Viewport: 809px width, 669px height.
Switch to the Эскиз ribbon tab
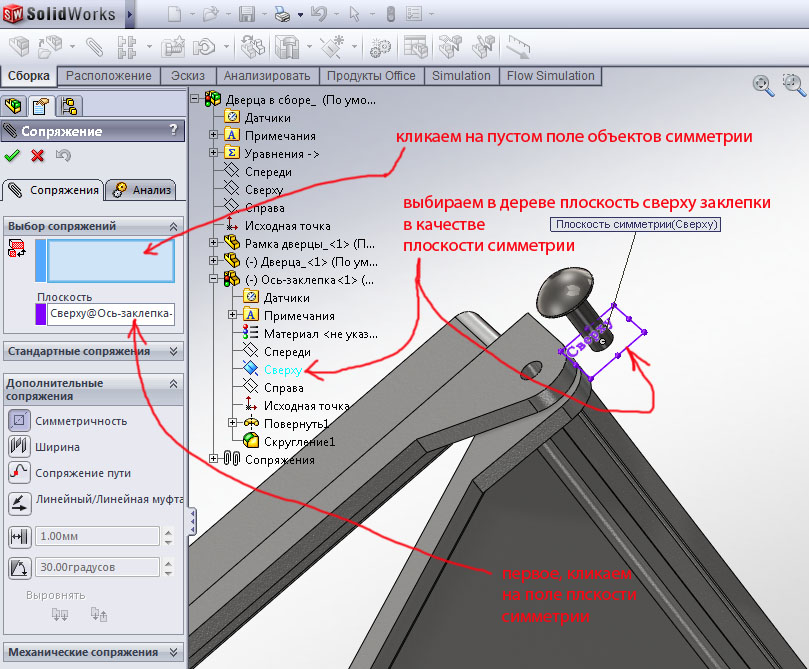[x=187, y=76]
